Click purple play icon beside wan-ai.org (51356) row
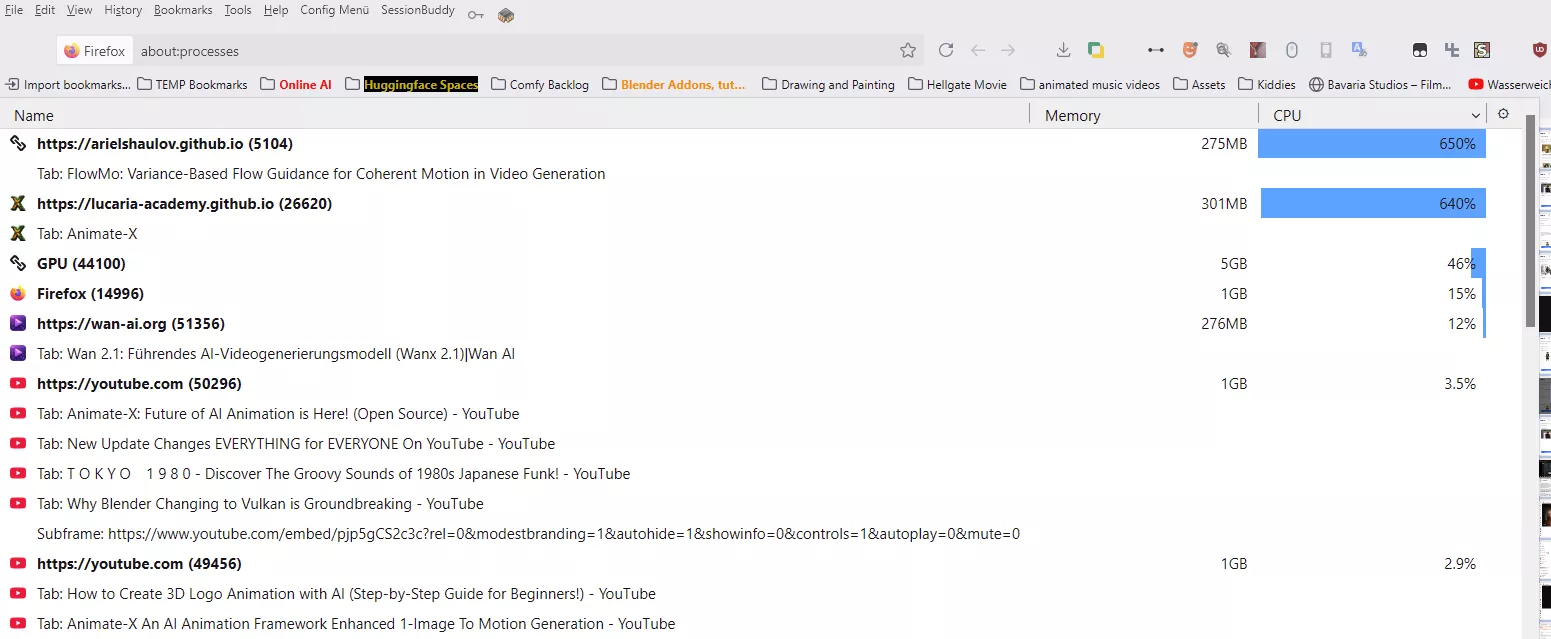 pos(18,324)
